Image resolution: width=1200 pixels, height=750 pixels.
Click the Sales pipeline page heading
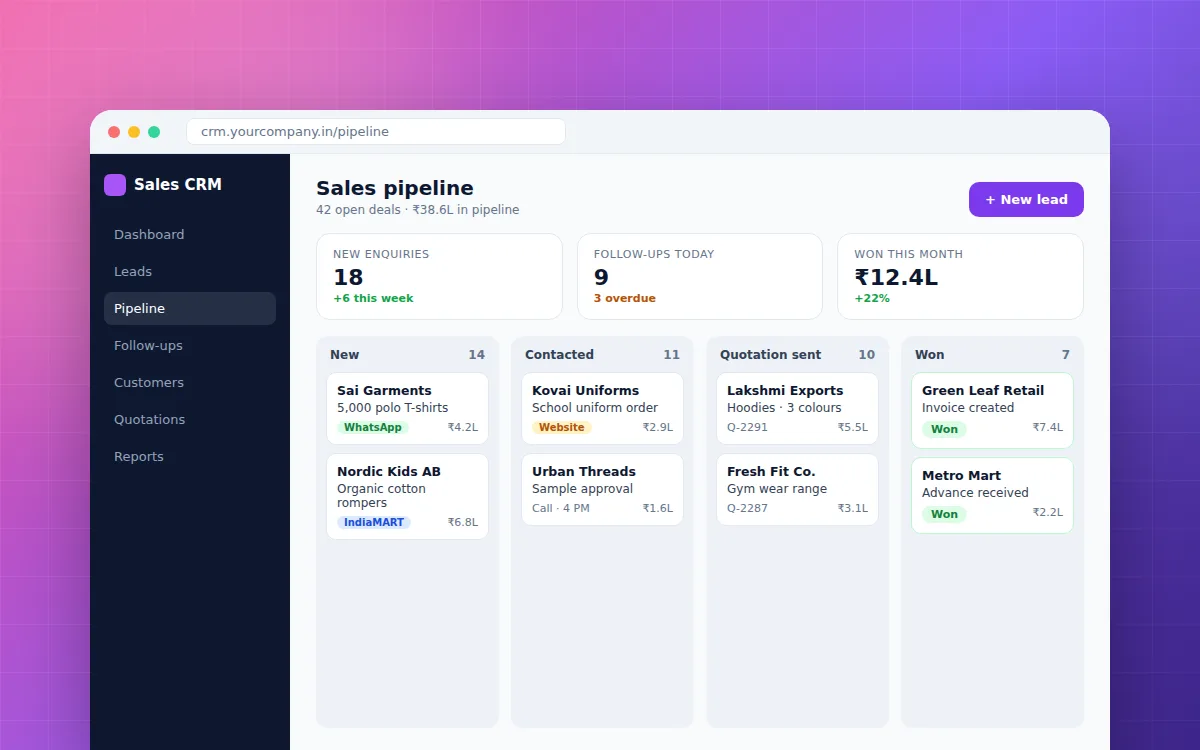[395, 188]
